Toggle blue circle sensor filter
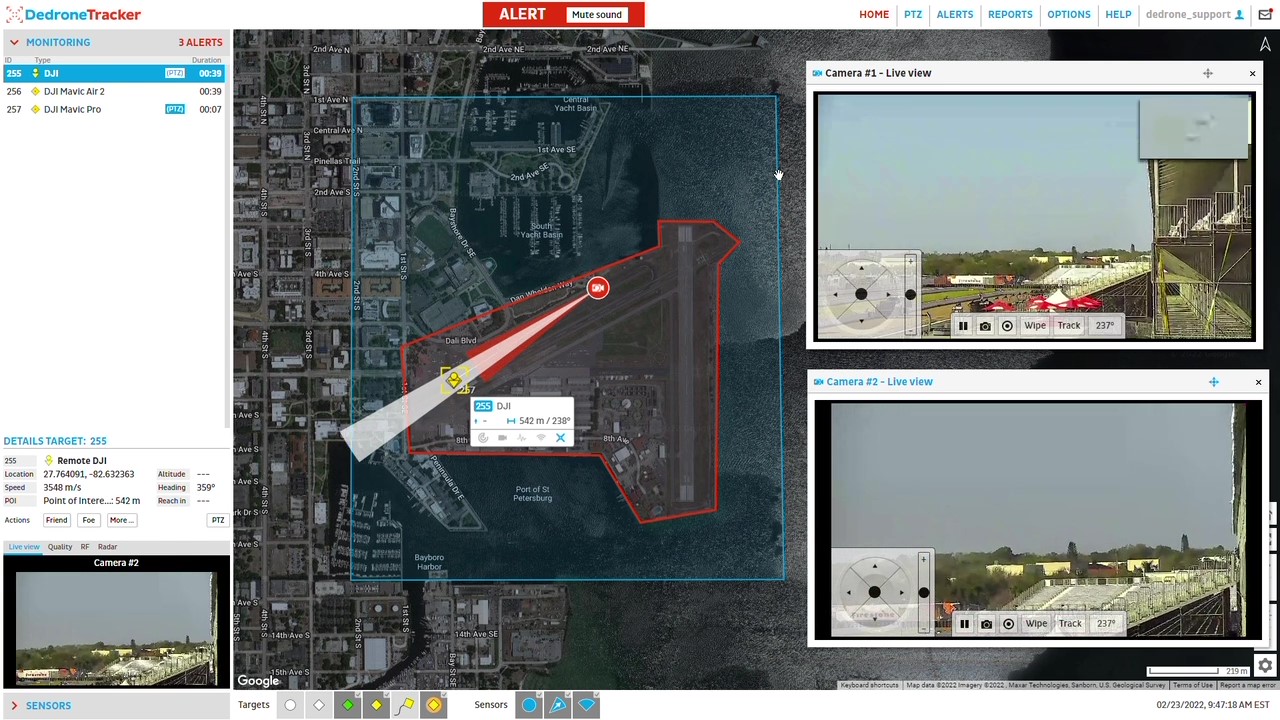1280x720 pixels. pos(529,705)
